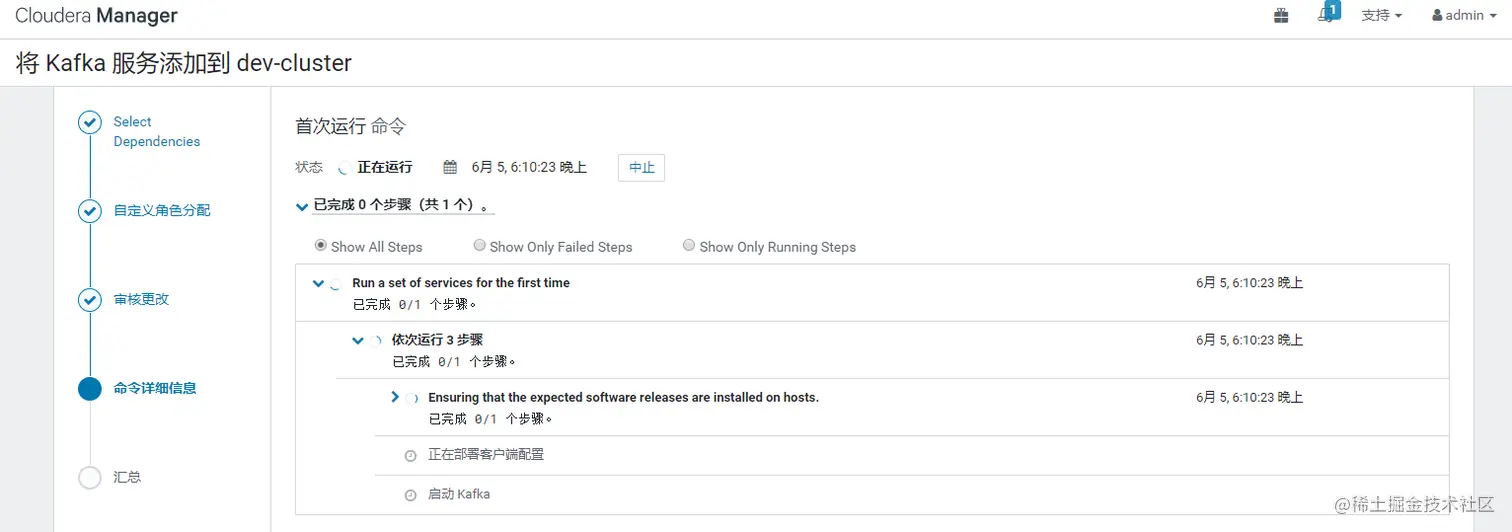Click the 中止 abort button

pos(641,168)
